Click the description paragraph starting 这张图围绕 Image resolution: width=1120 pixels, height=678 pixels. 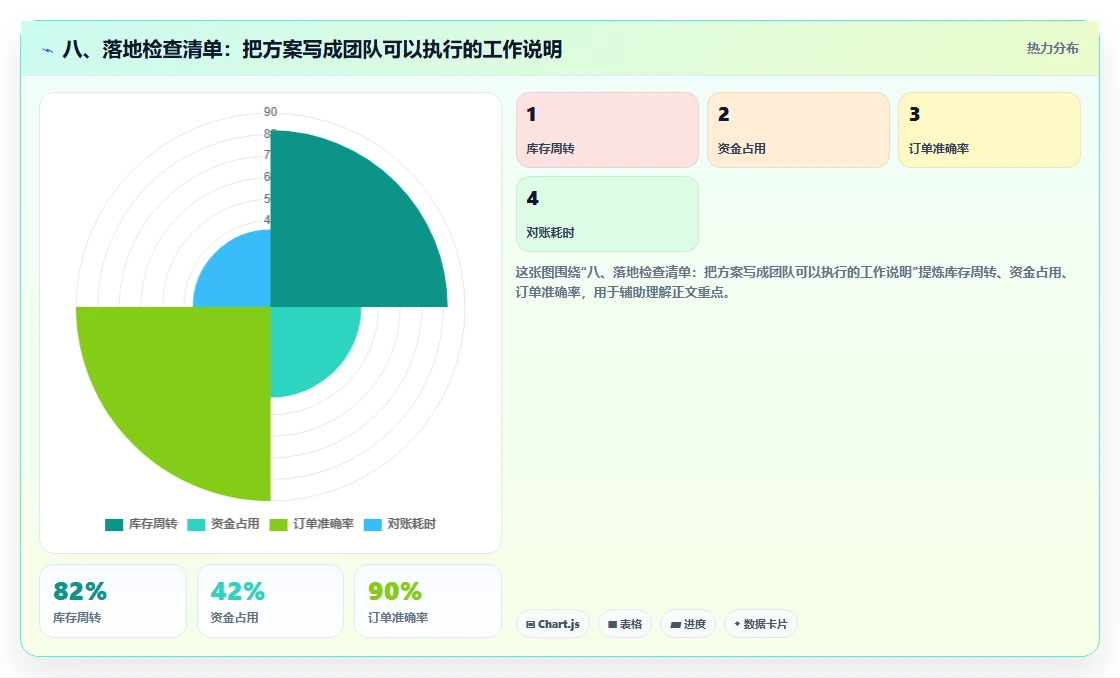pyautogui.click(x=793, y=282)
